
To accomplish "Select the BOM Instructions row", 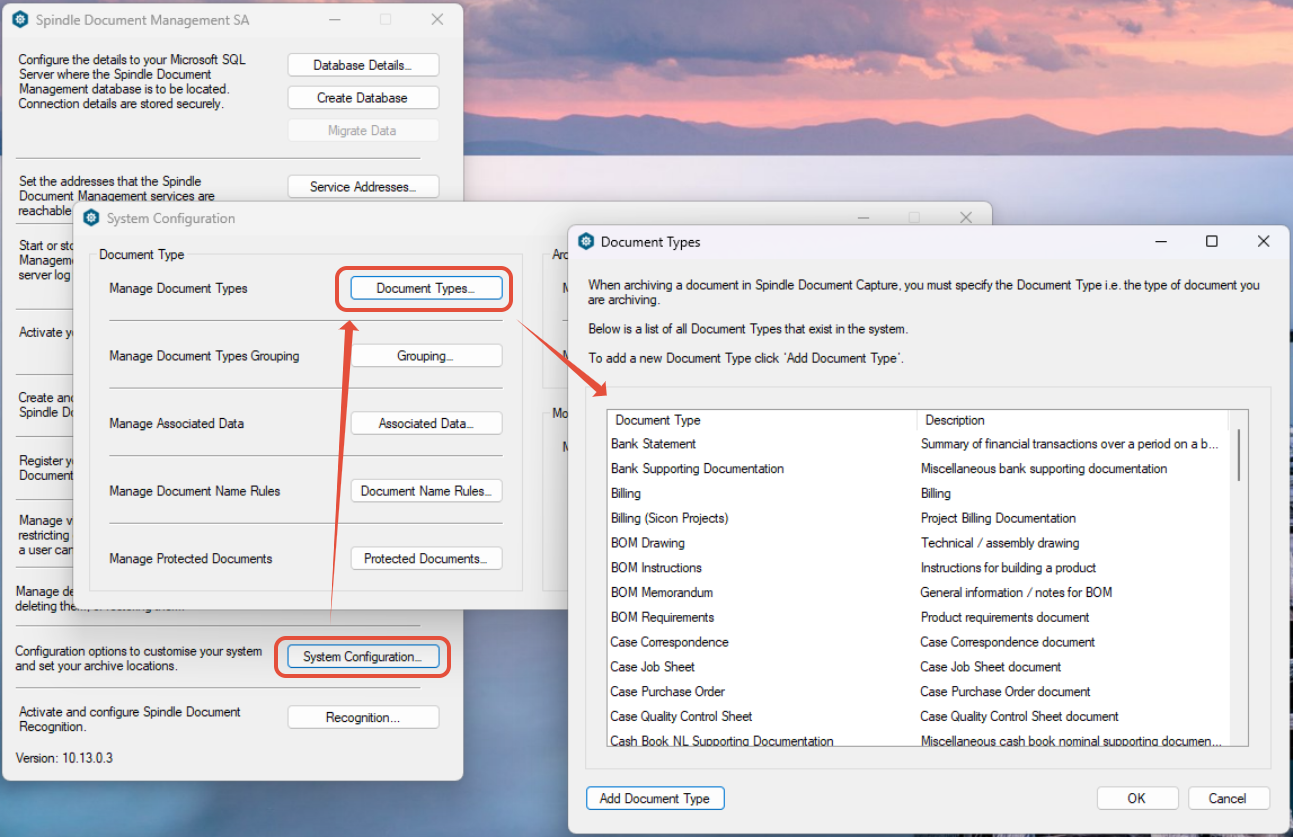I will [919, 567].
